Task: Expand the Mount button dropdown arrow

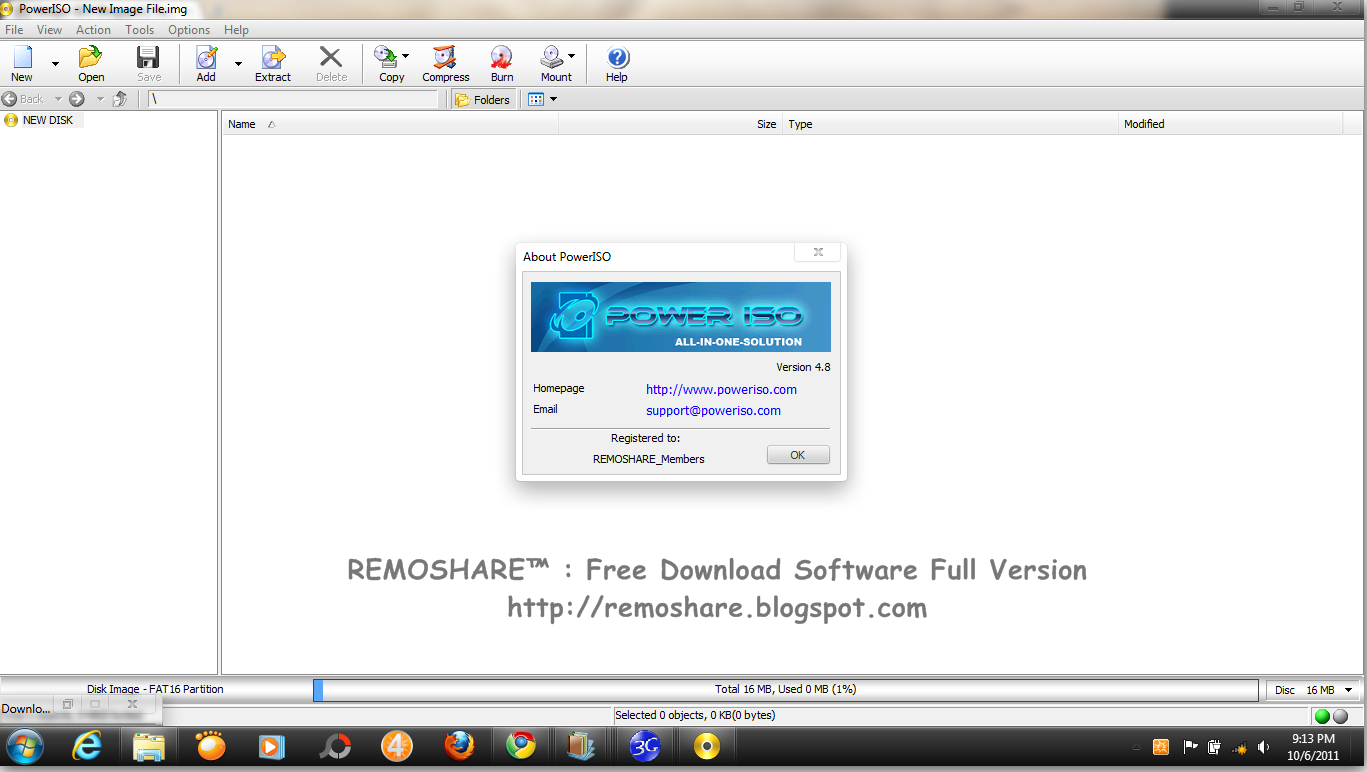Action: click(571, 57)
